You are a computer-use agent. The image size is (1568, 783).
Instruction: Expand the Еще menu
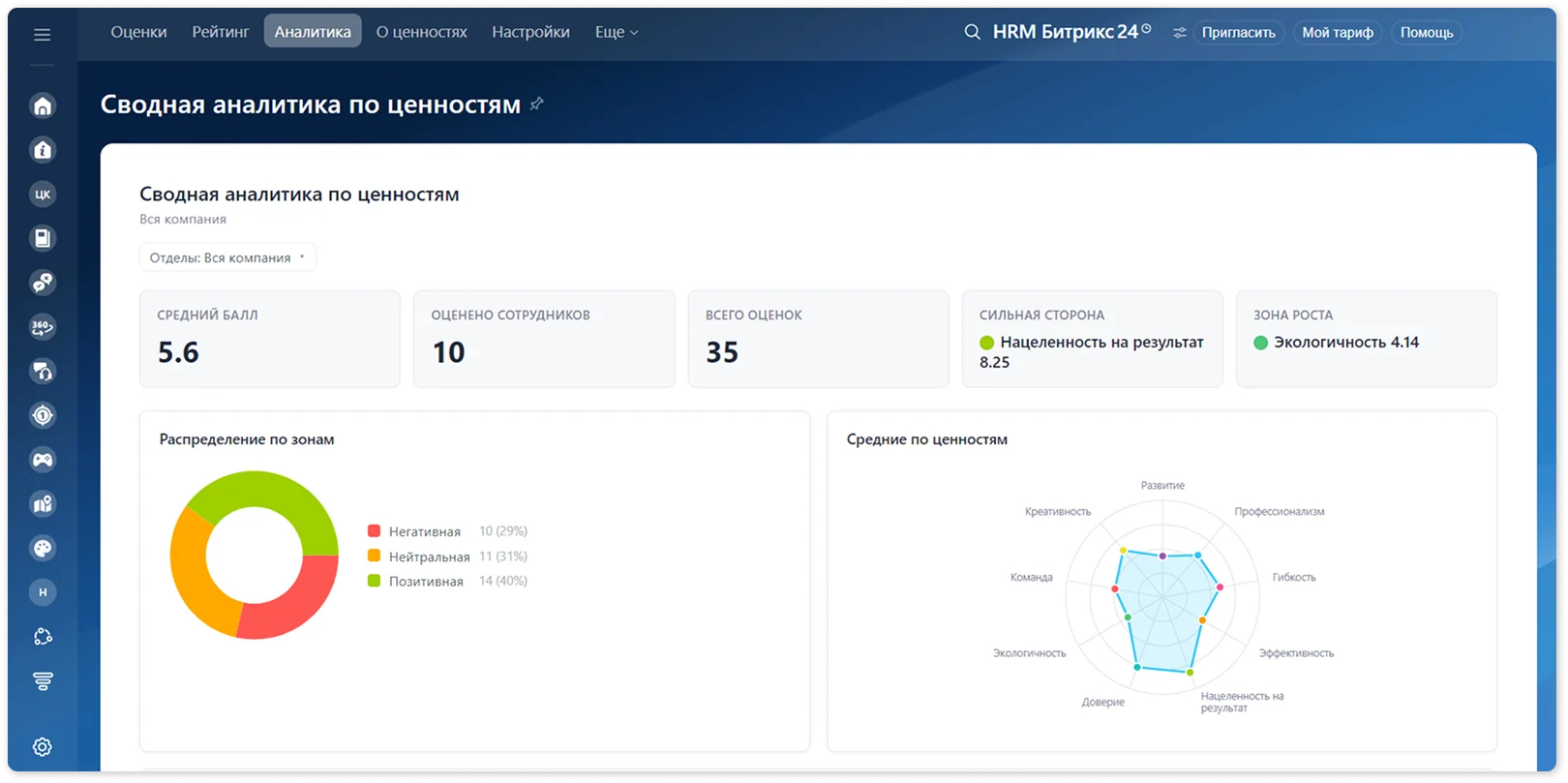pos(617,32)
